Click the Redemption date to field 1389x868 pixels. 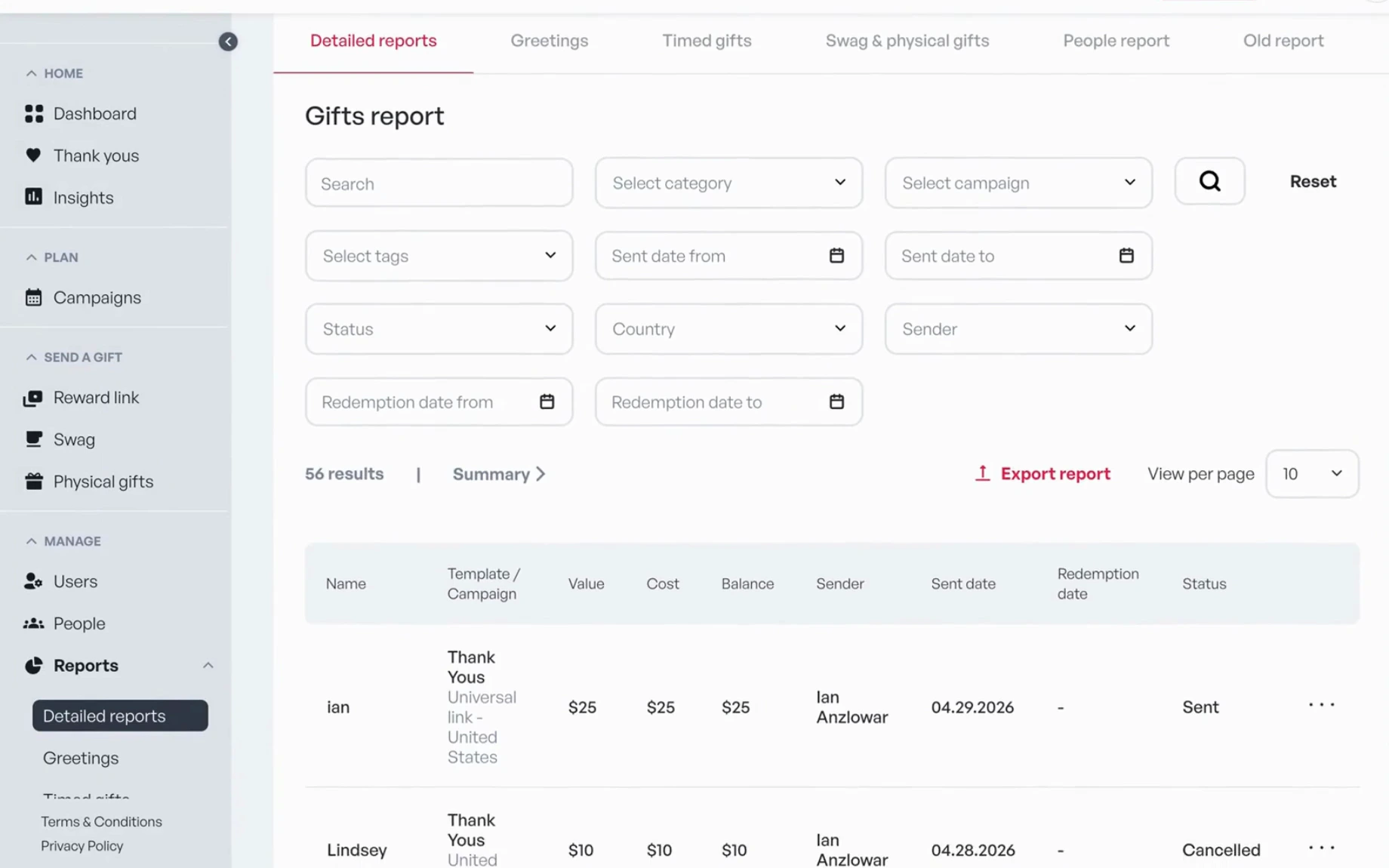[728, 402]
